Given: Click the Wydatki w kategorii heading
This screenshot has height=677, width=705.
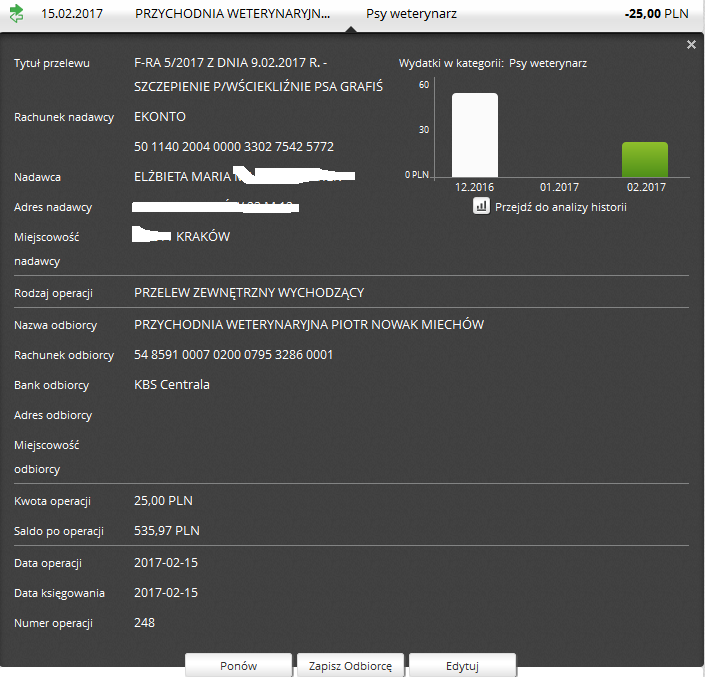Looking at the screenshot, I should click(450, 63).
